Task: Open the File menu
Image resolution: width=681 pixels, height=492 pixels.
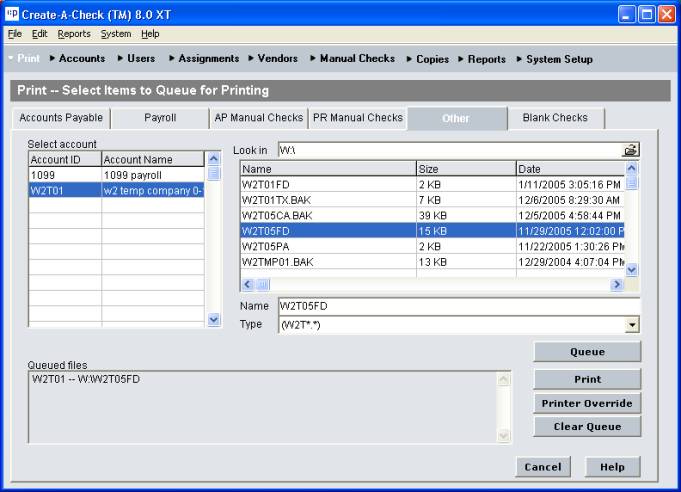Action: pyautogui.click(x=14, y=34)
